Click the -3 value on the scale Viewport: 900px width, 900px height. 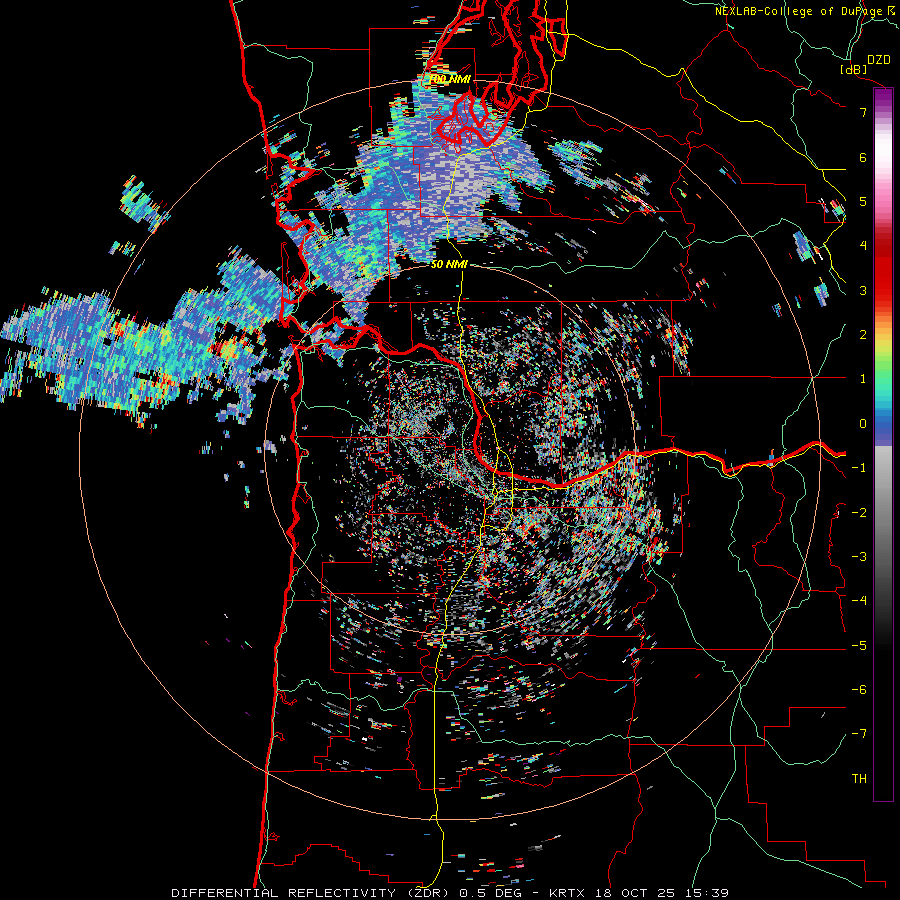point(859,557)
